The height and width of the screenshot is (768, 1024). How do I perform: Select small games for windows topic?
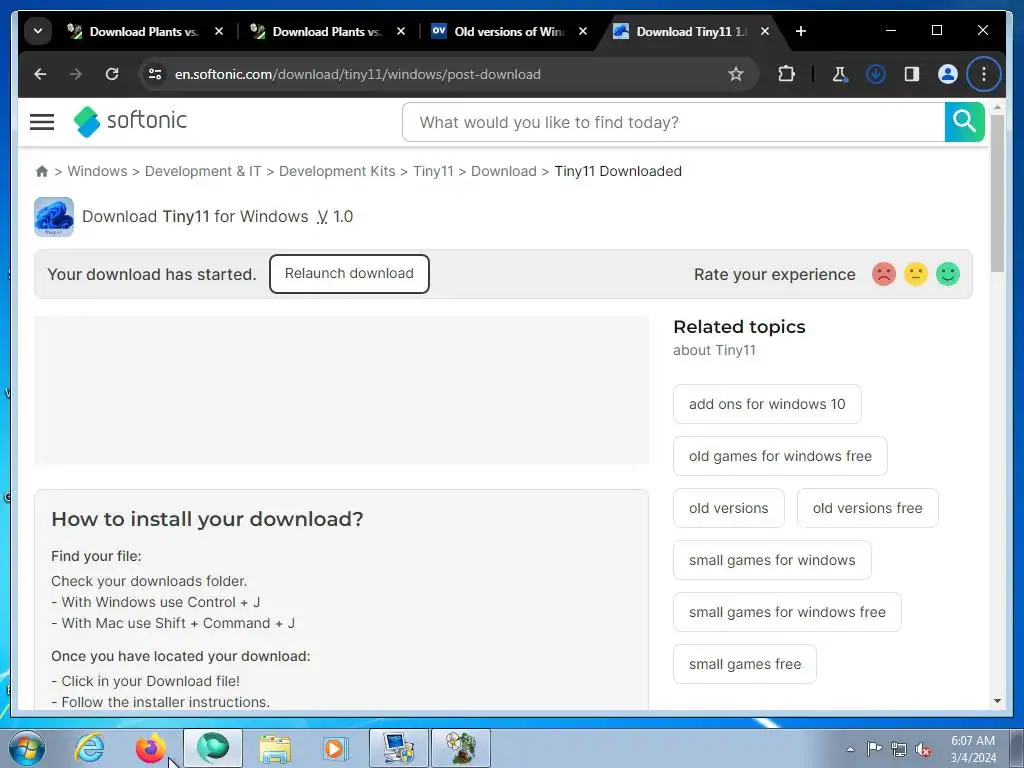point(773,560)
